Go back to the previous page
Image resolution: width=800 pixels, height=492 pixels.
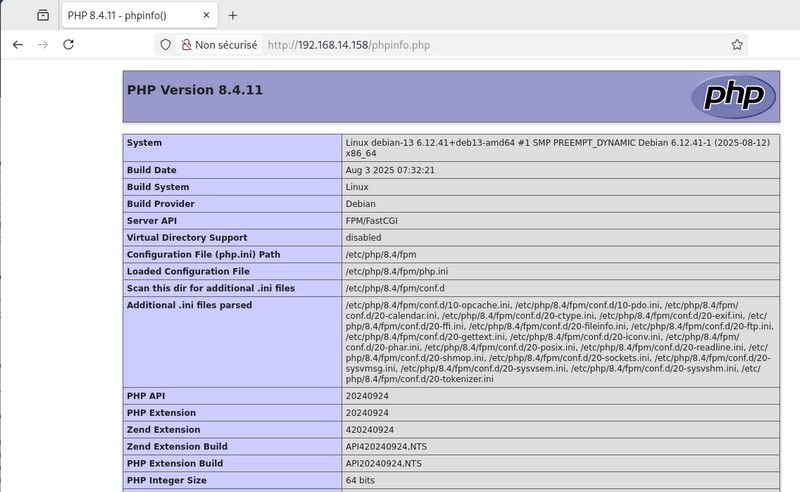[18, 45]
